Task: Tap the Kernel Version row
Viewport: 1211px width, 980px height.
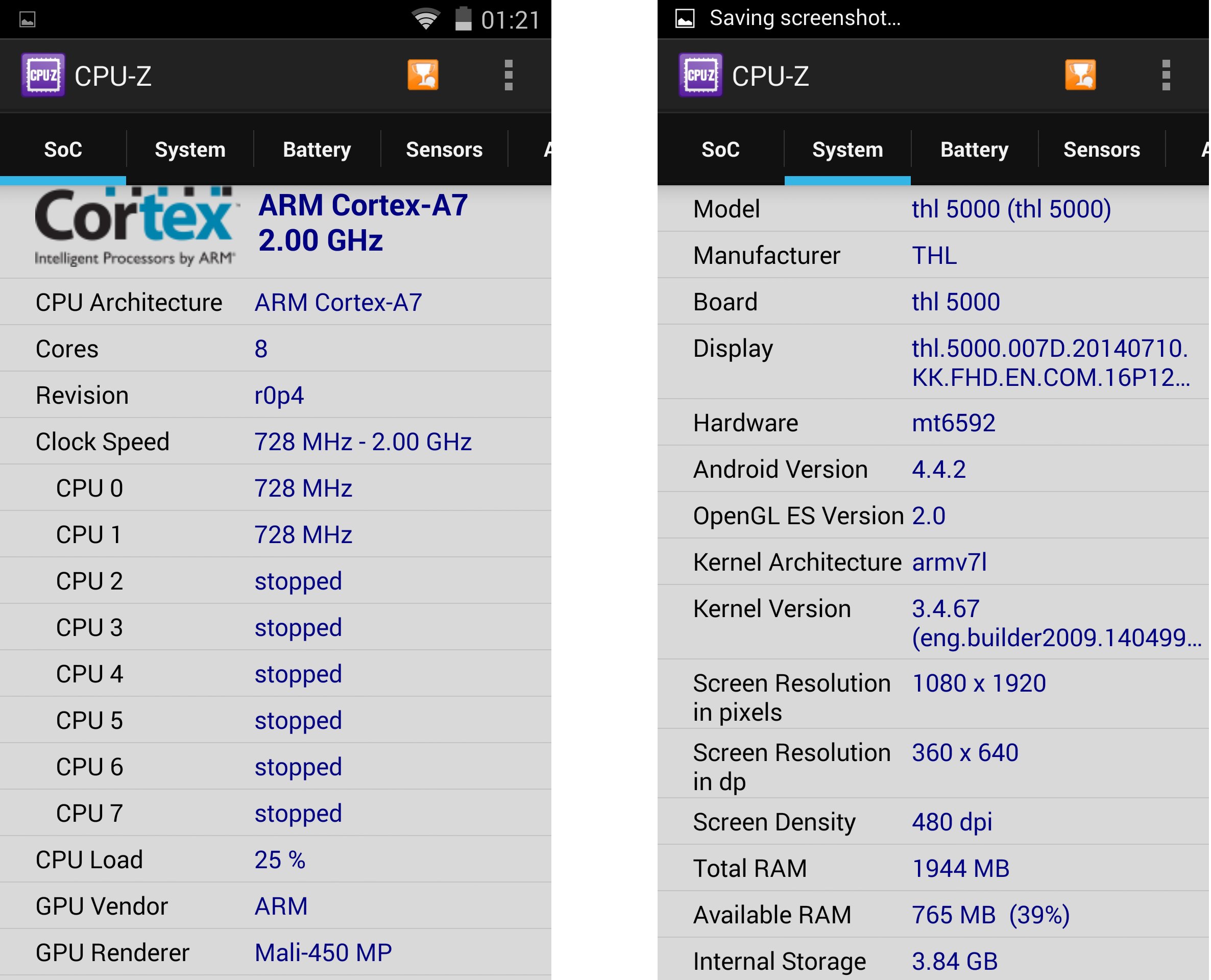Action: [x=933, y=623]
